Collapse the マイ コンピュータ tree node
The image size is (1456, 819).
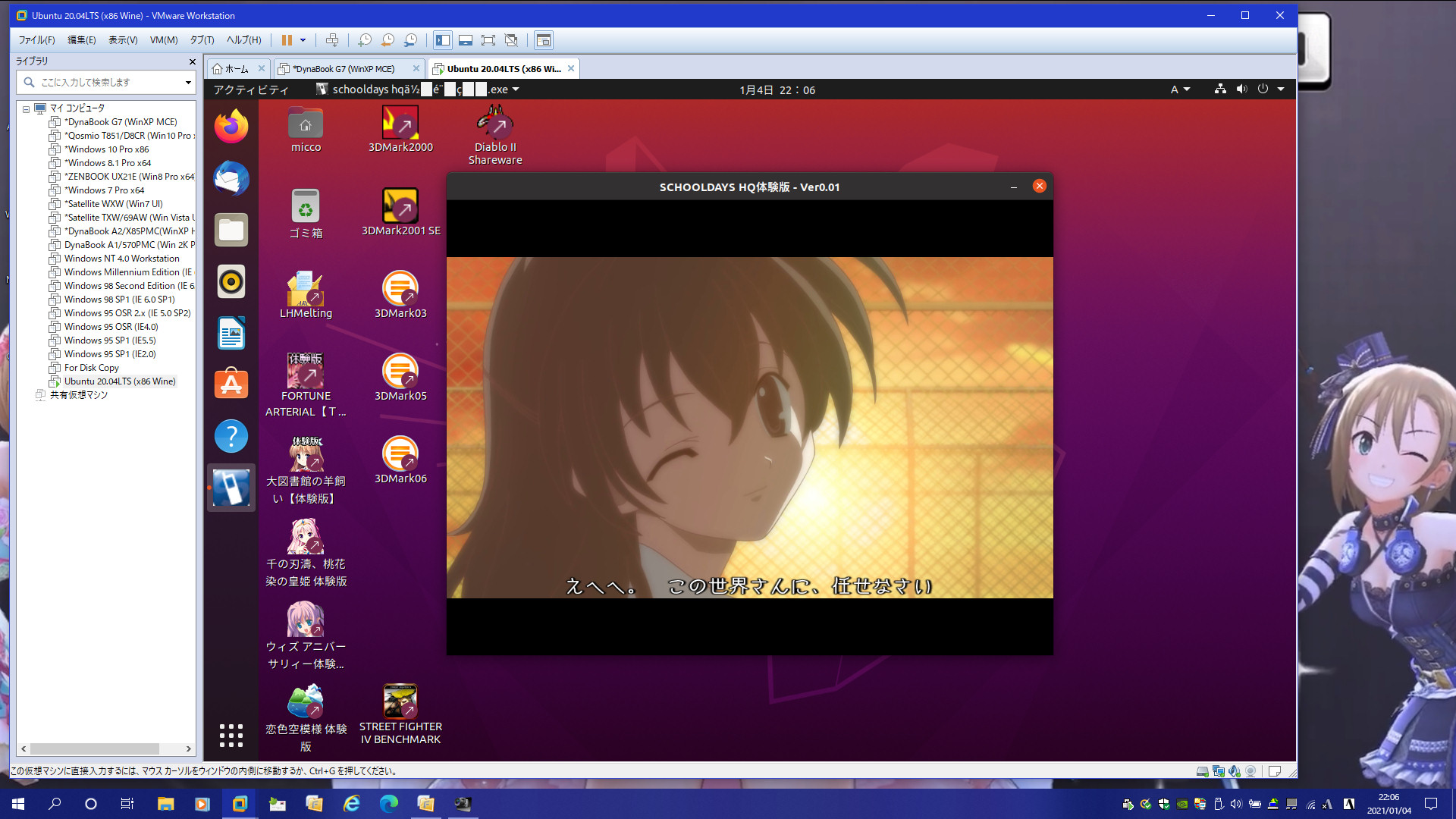tap(26, 108)
